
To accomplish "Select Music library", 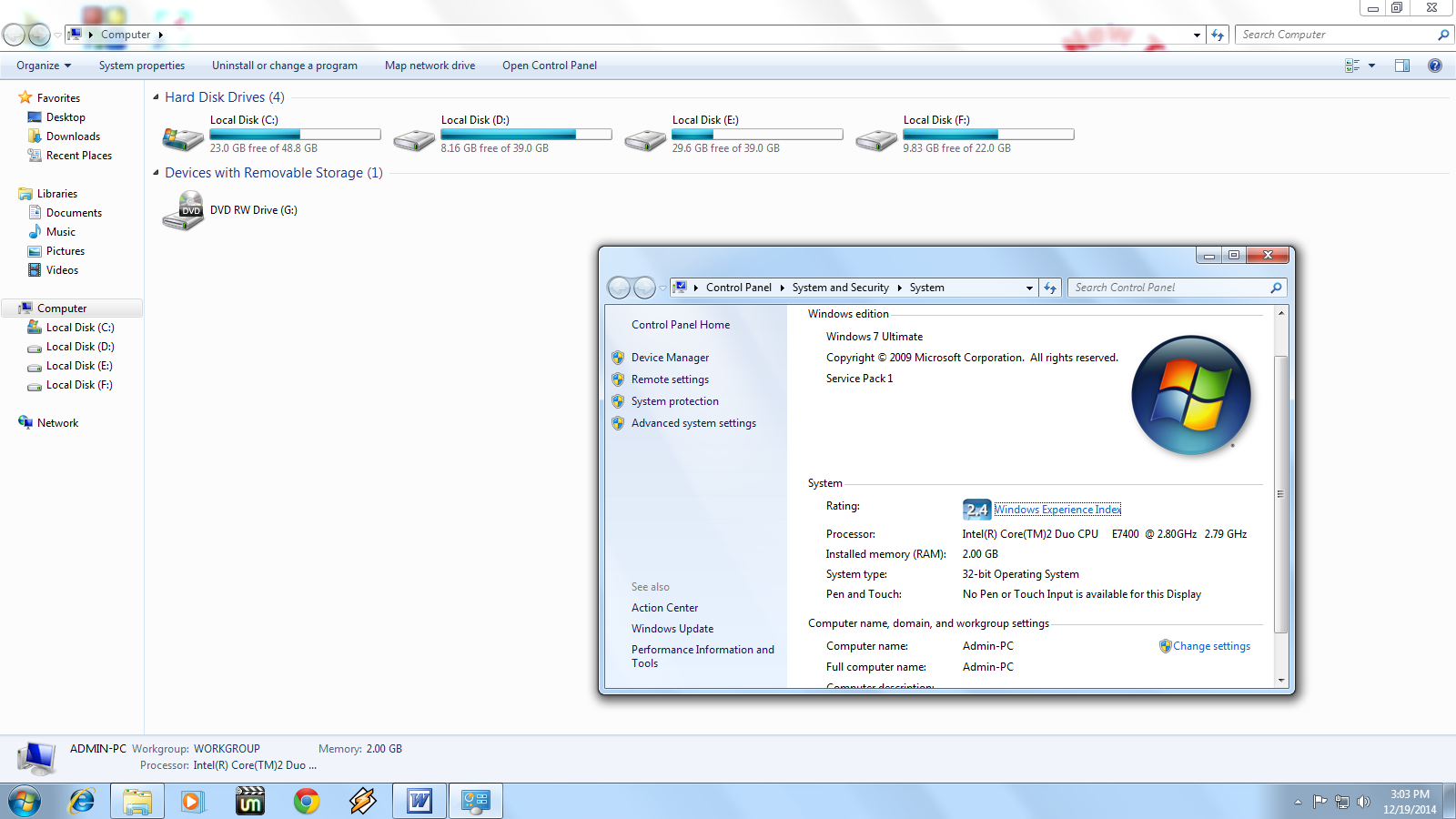I will pos(61,232).
